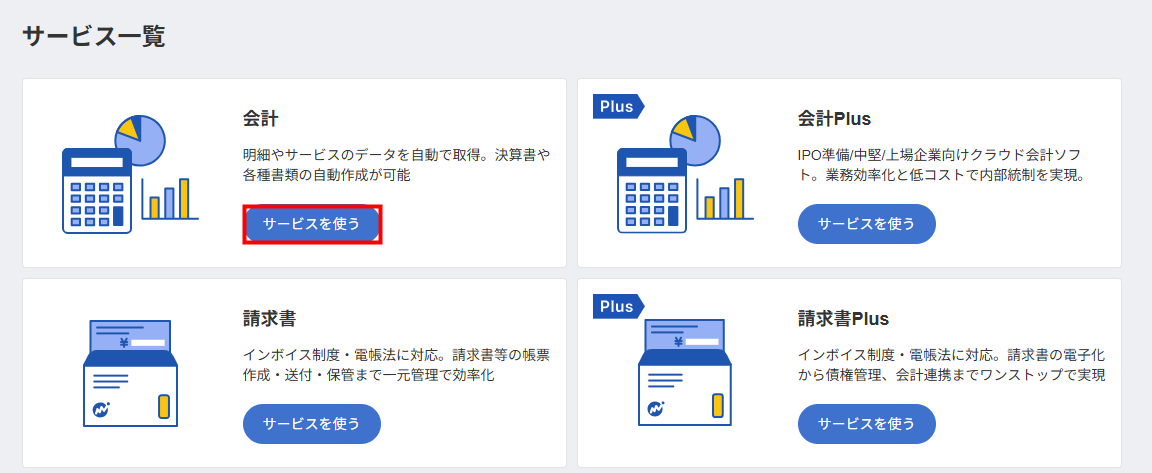The image size is (1152, 473).
Task: Click the Plus badge on the 請求書Plus card
Action: click(617, 307)
